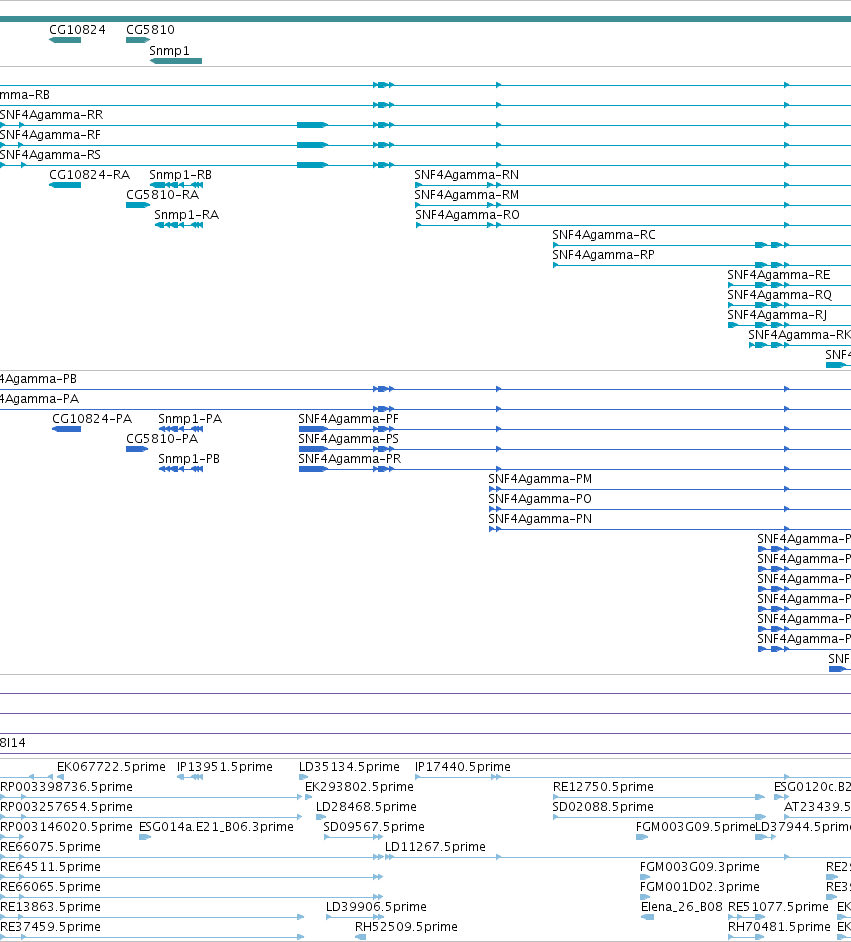Click the SNF4Agamma-RK transcript label

799,335
